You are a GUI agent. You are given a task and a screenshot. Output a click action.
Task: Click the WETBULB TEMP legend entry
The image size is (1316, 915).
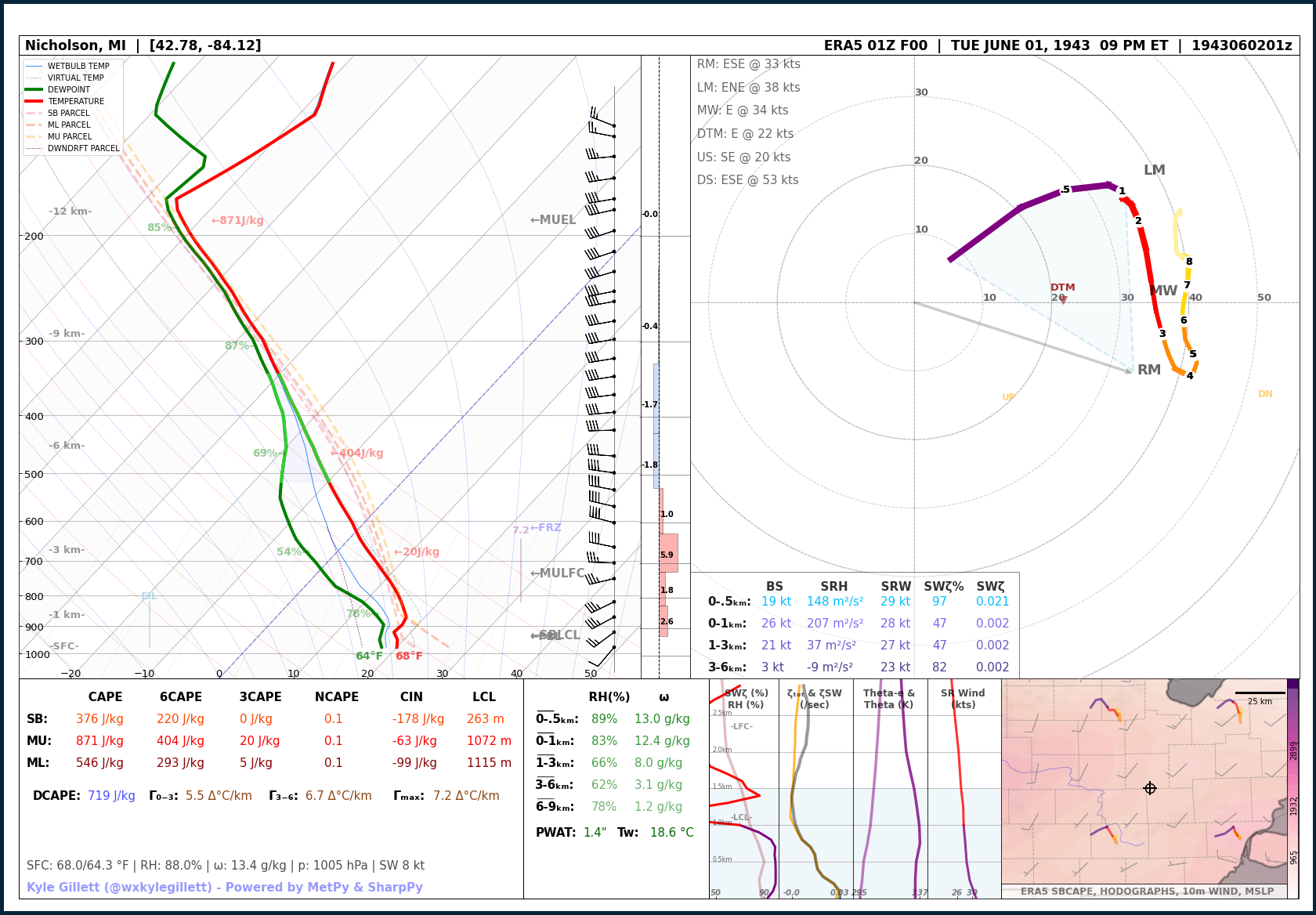[x=78, y=66]
